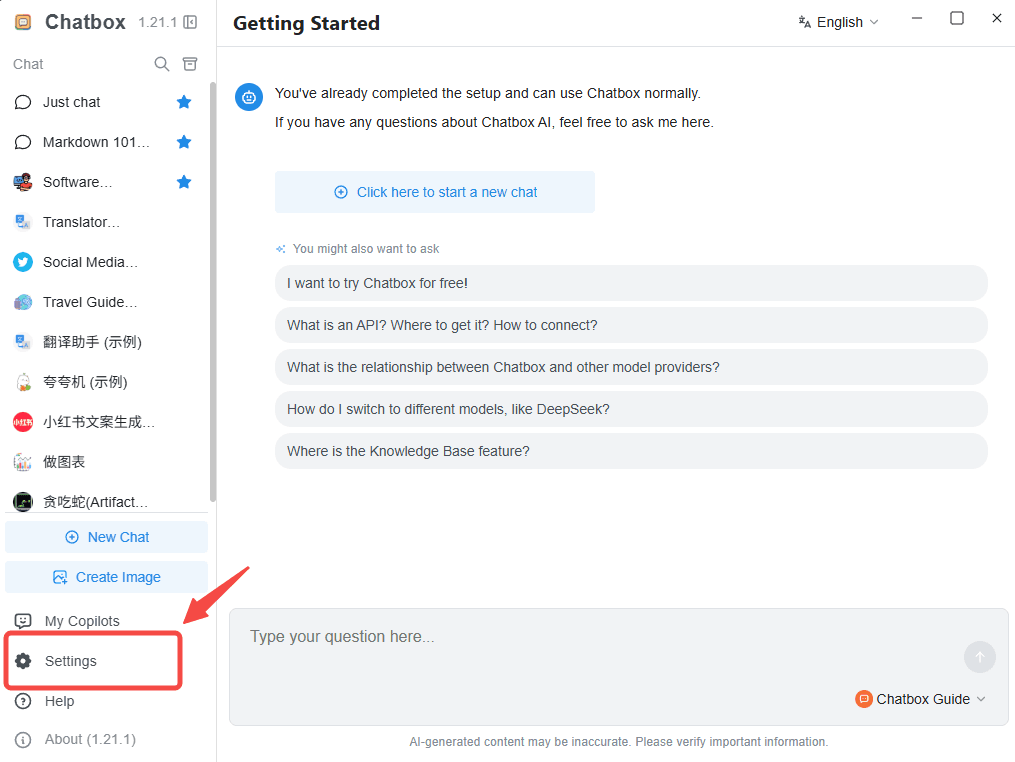Click the My Copilots chat icon
This screenshot has height=762, width=1015.
pos(23,621)
